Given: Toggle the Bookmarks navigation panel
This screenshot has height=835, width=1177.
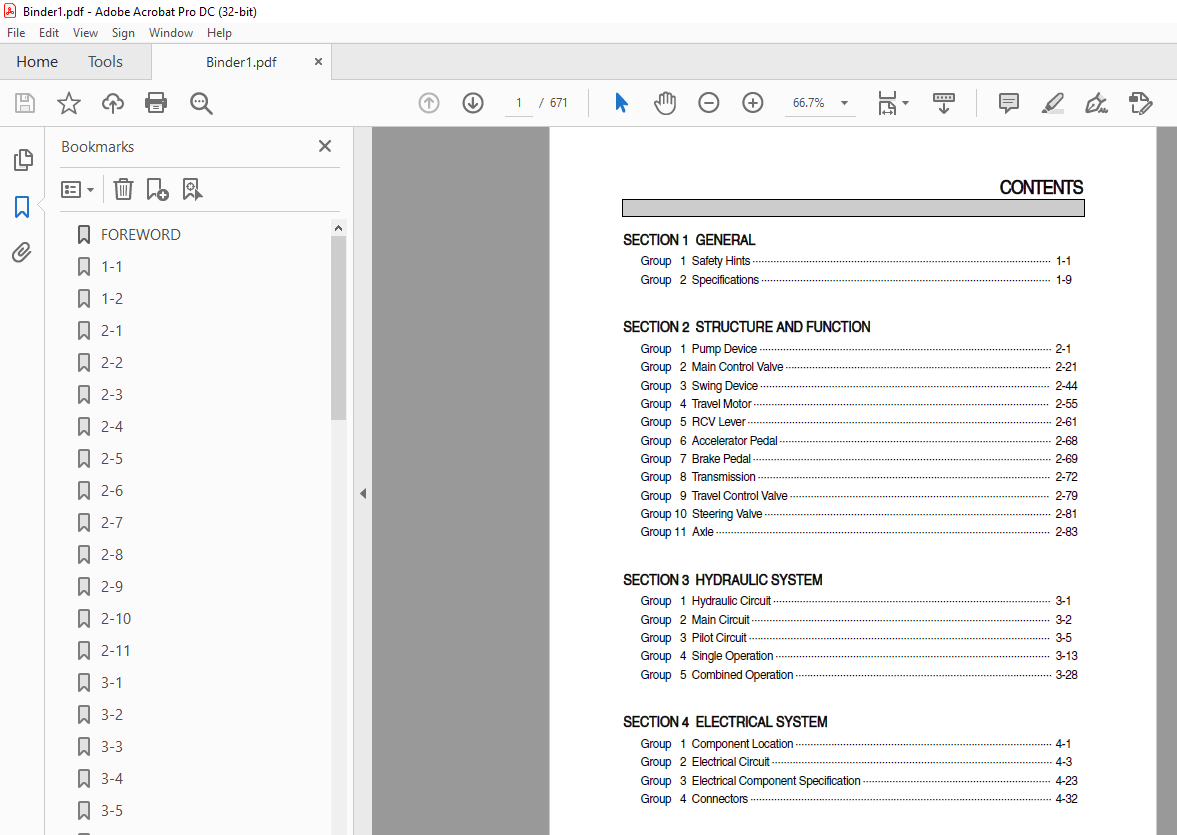Looking at the screenshot, I should tap(22, 206).
